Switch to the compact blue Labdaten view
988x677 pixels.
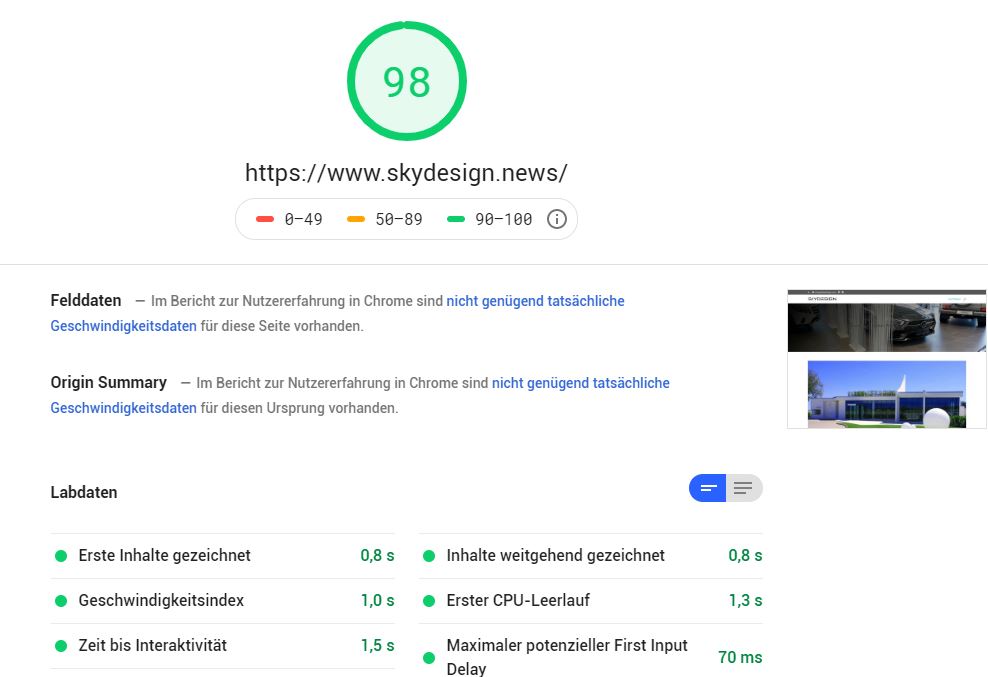pos(708,488)
